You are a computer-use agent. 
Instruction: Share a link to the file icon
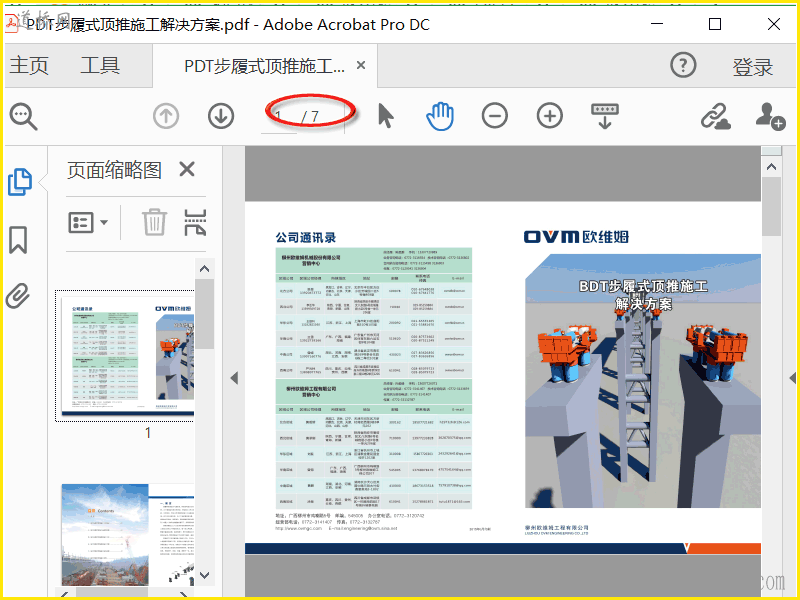click(x=715, y=116)
